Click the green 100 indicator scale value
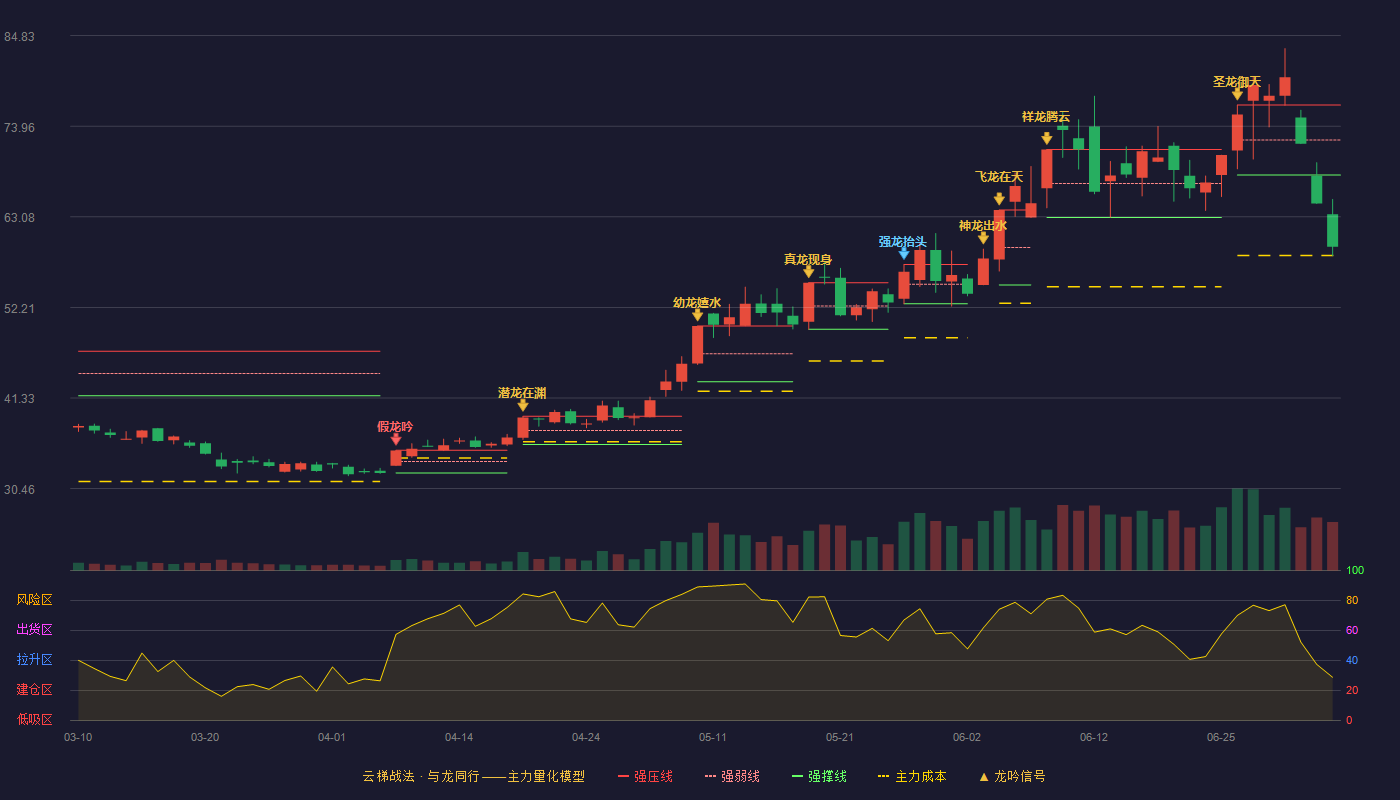 1355,571
